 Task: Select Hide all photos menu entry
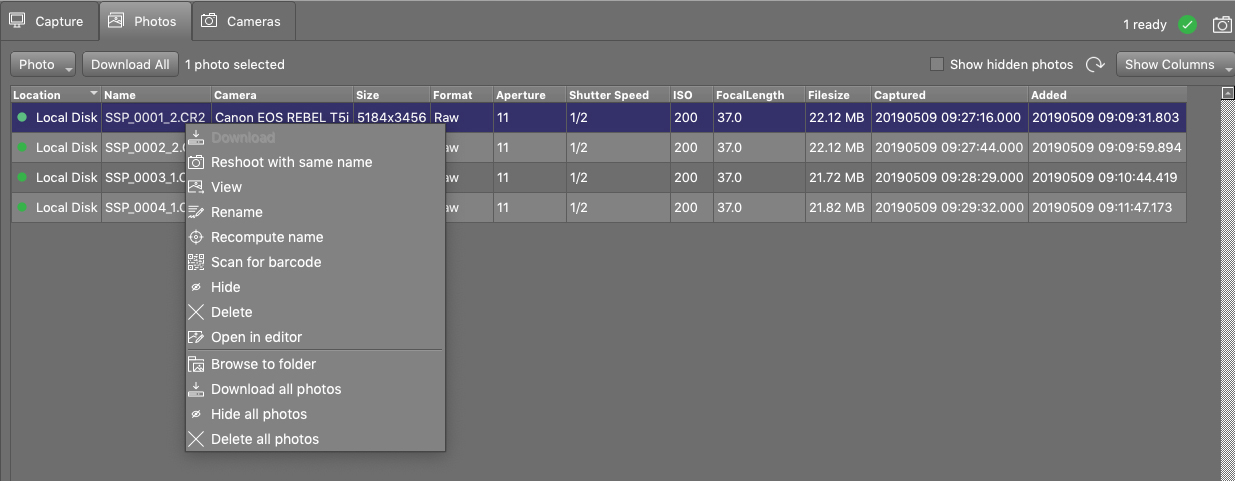tap(258, 414)
